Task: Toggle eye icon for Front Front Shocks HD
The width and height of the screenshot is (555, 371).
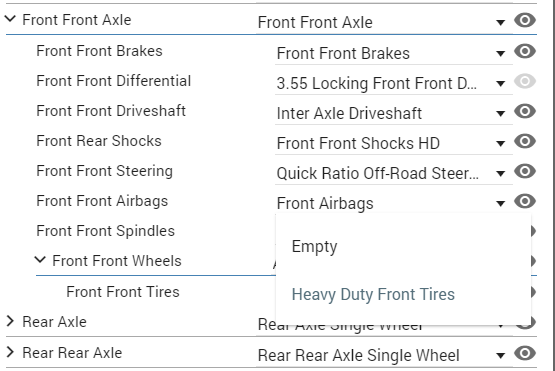Action: [x=525, y=142]
